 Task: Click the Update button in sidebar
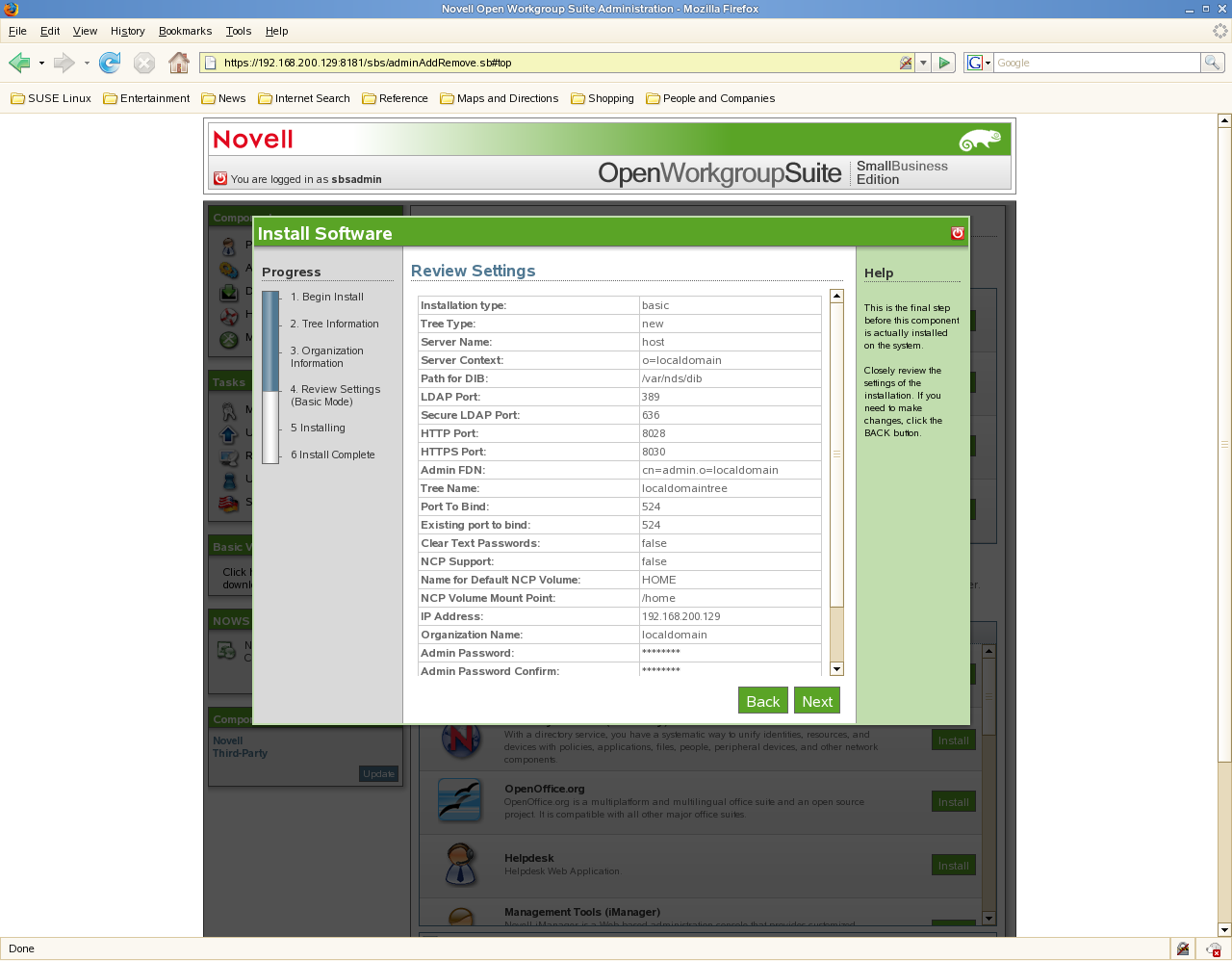pyautogui.click(x=379, y=773)
